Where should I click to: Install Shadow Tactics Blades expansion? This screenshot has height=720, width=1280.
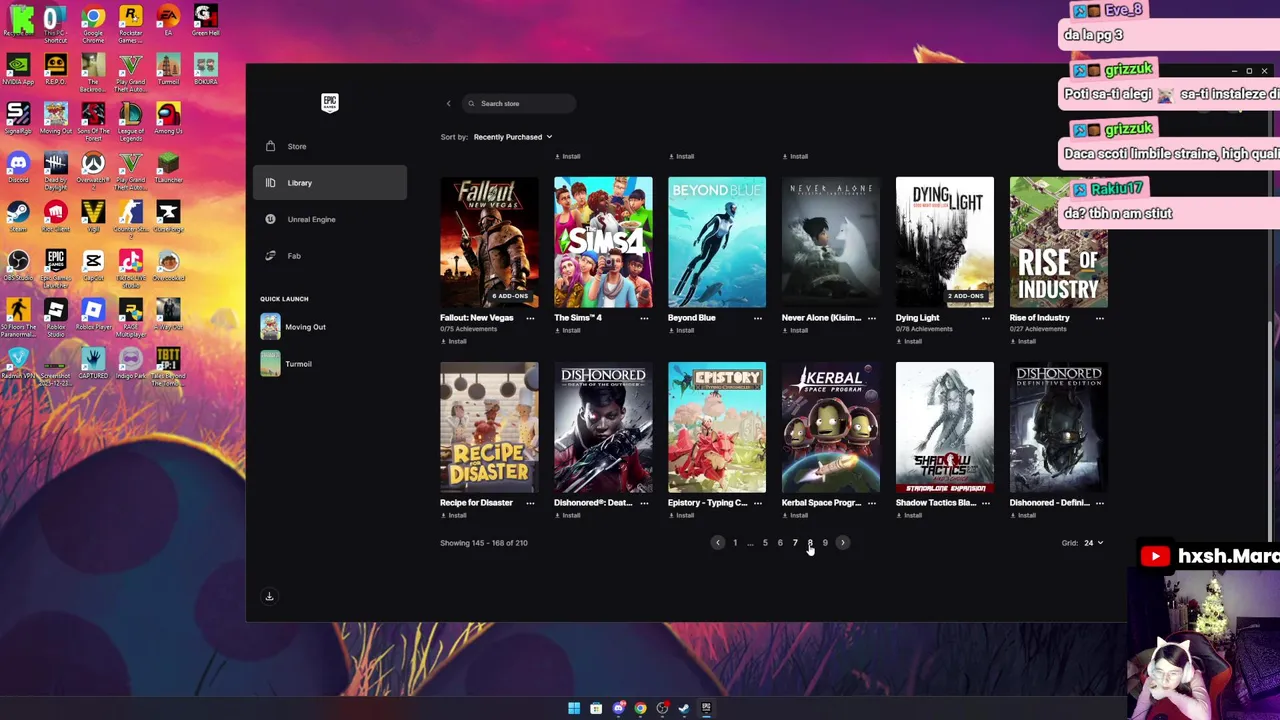909,515
